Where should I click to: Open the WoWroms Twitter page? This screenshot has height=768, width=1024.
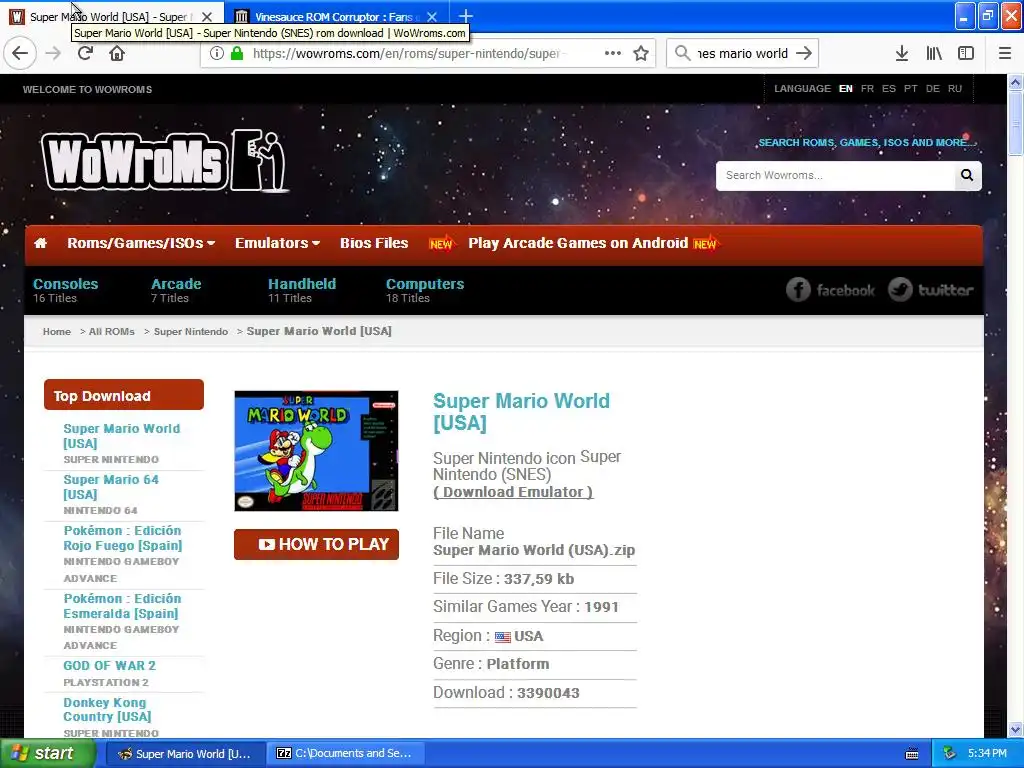(x=931, y=289)
